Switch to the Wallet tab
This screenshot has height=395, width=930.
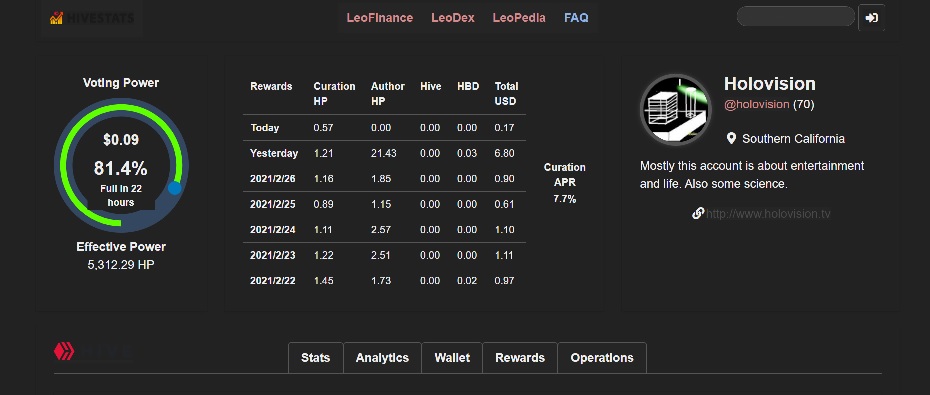pos(452,358)
